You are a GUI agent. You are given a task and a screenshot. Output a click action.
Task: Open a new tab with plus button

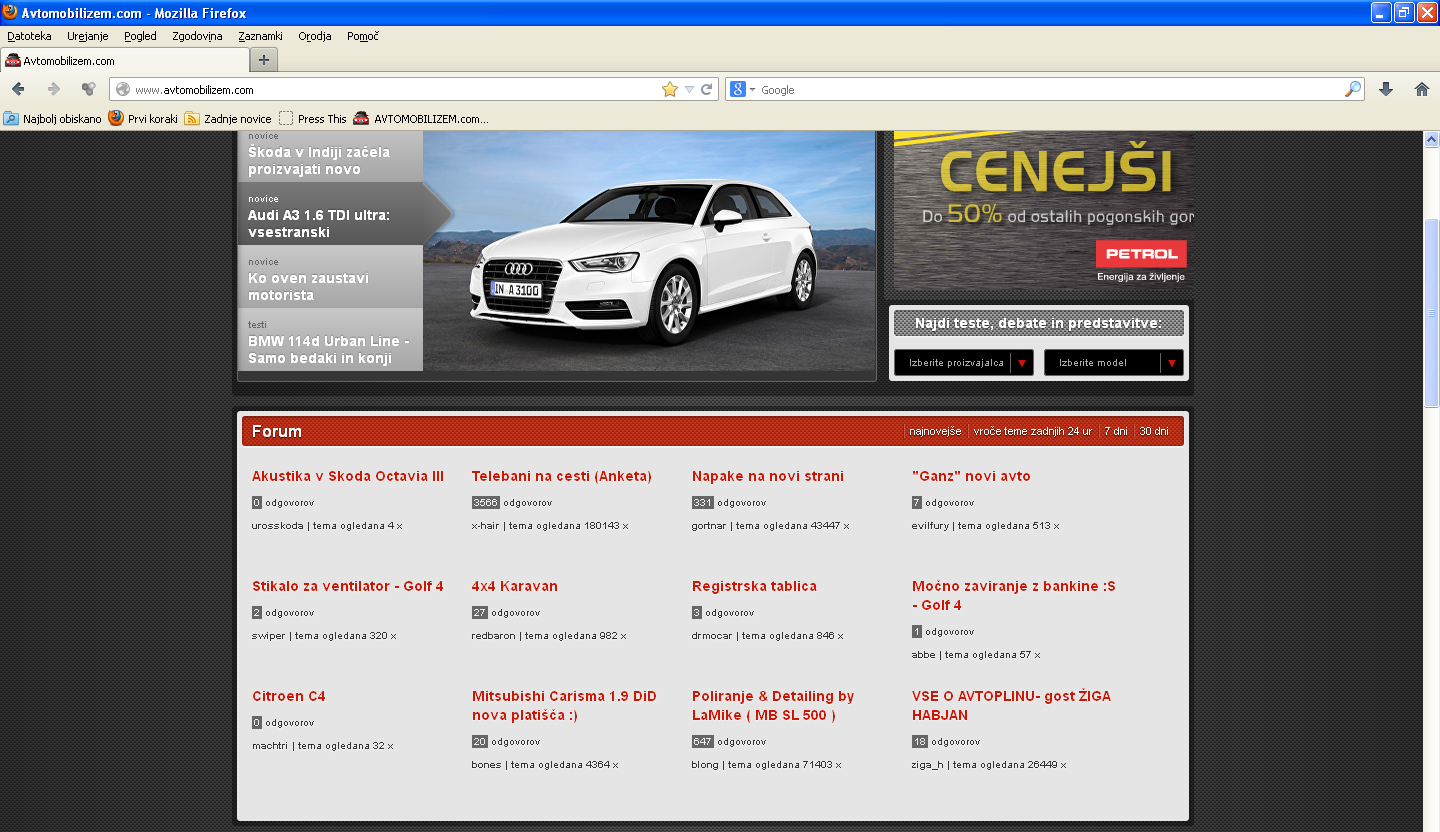point(264,60)
